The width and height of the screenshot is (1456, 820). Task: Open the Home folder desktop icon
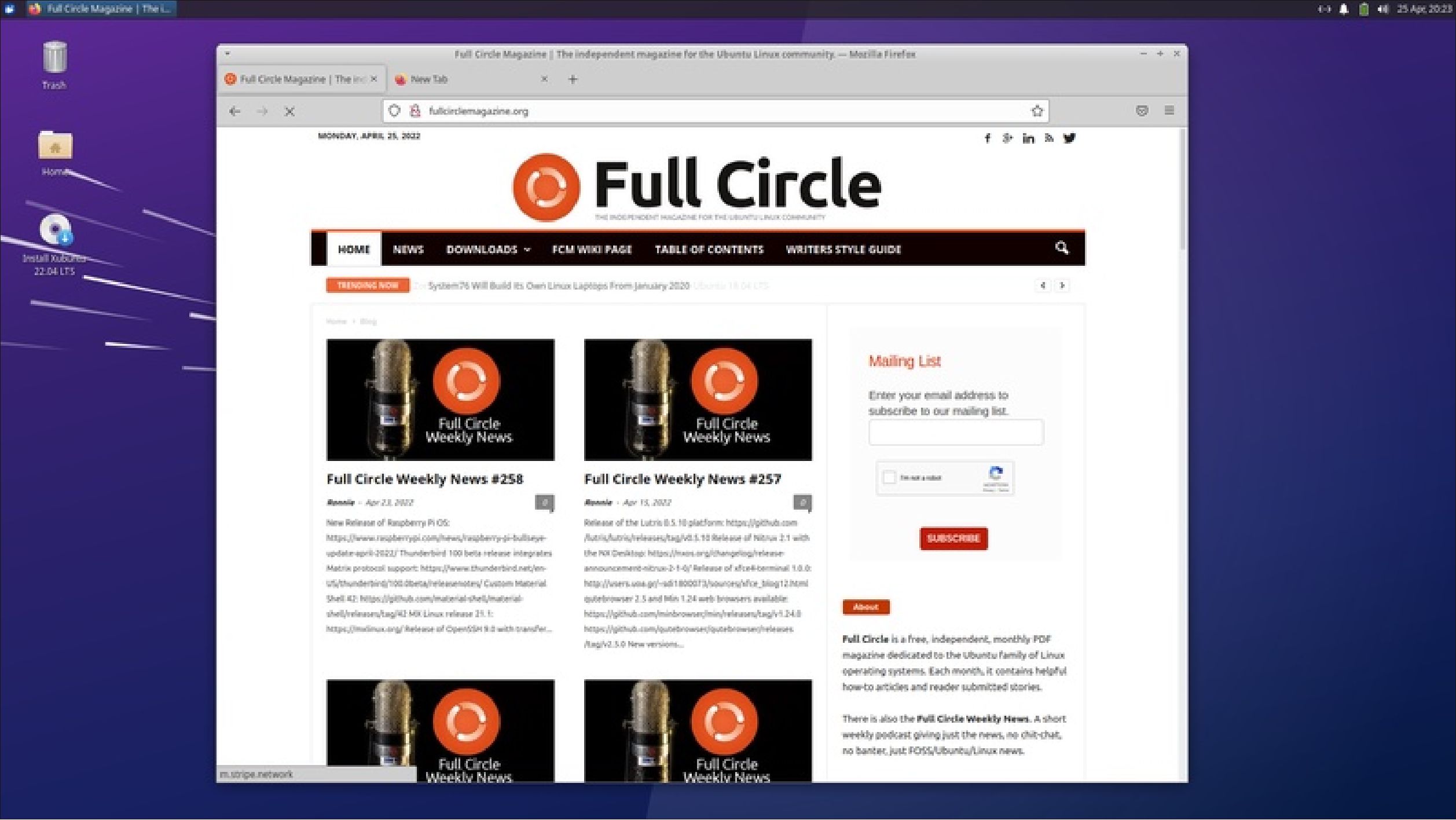[55, 145]
